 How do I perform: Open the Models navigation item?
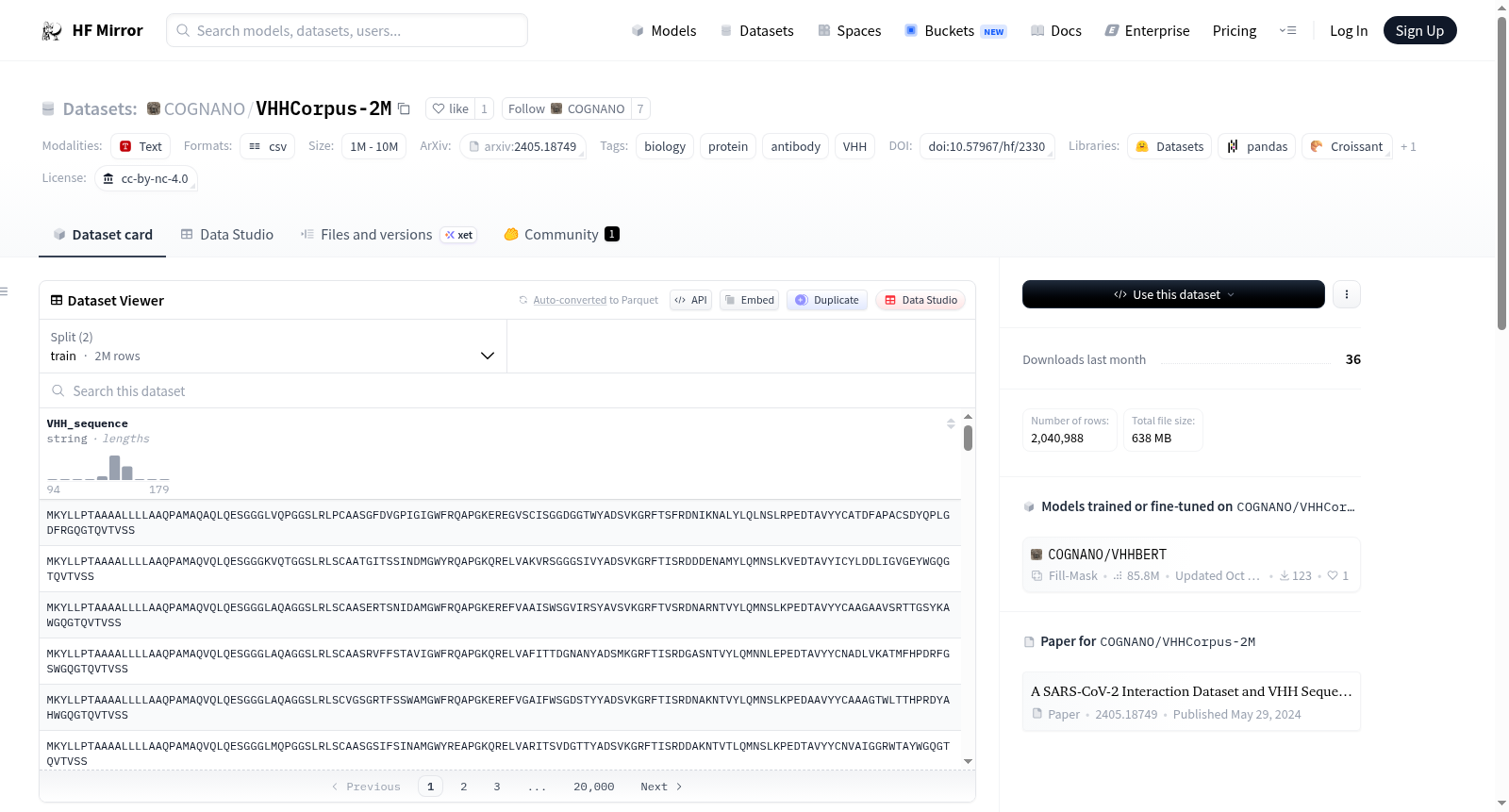[664, 30]
